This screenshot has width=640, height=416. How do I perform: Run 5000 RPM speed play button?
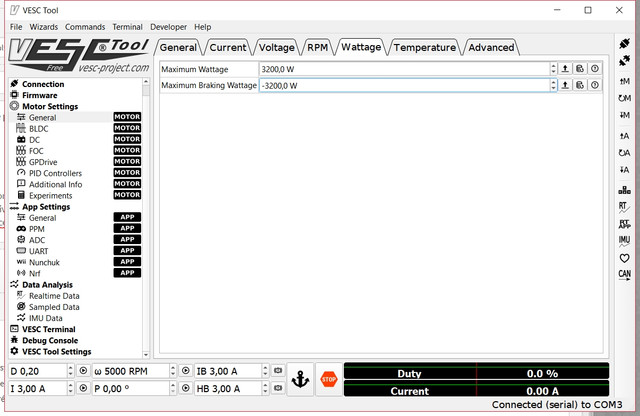(185, 371)
